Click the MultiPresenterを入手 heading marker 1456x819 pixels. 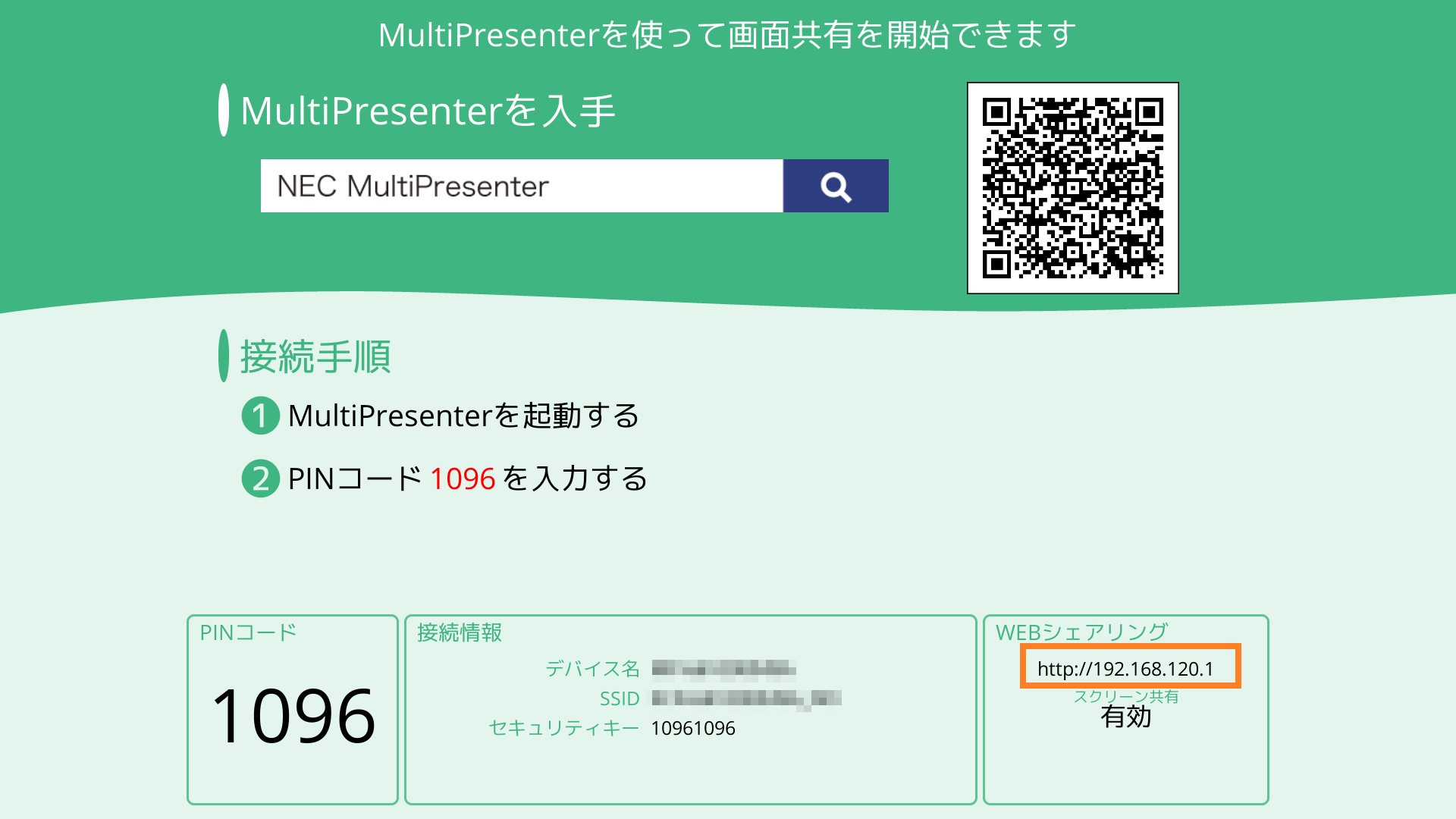222,109
